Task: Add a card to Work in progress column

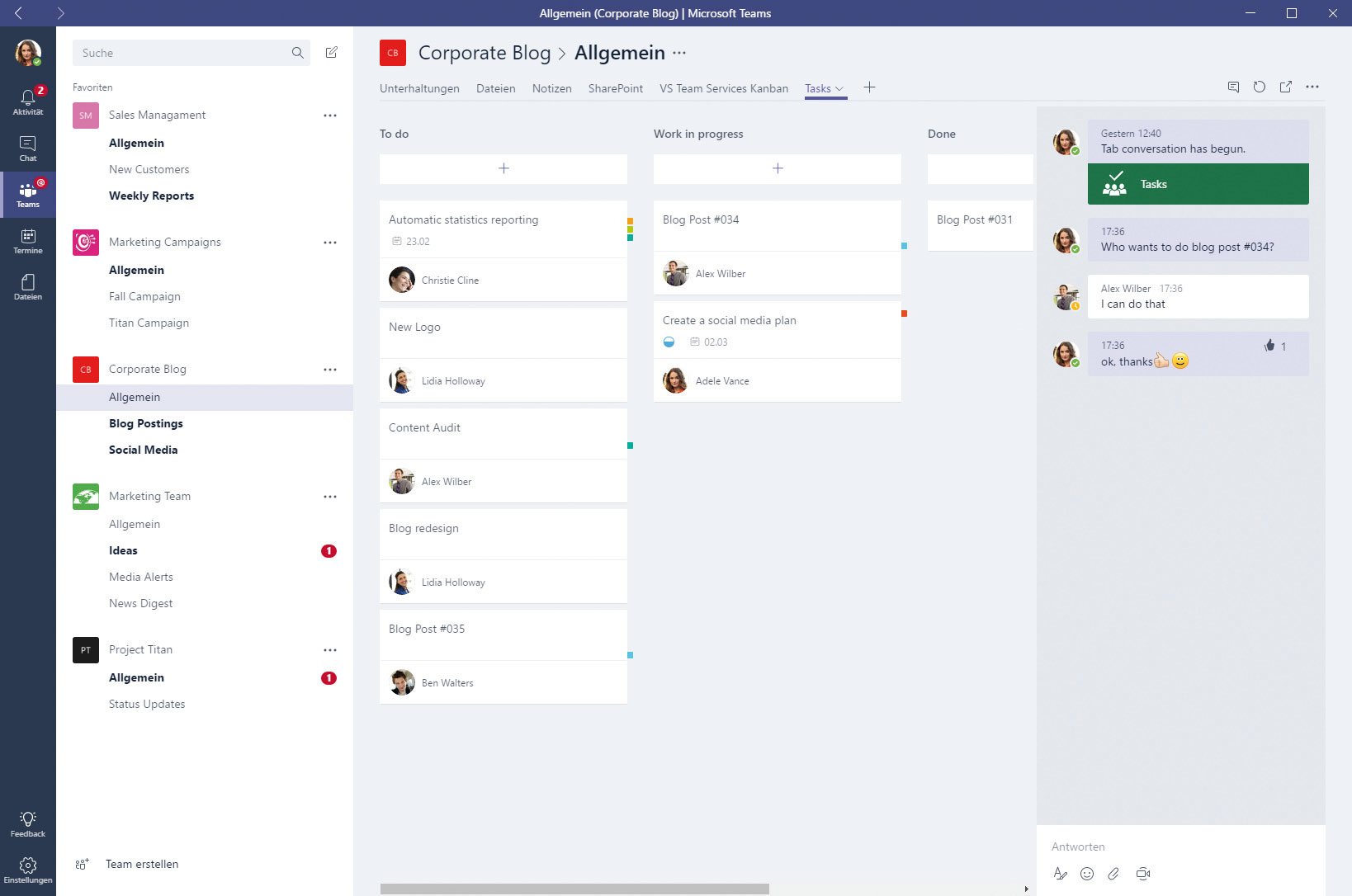Action: [778, 168]
